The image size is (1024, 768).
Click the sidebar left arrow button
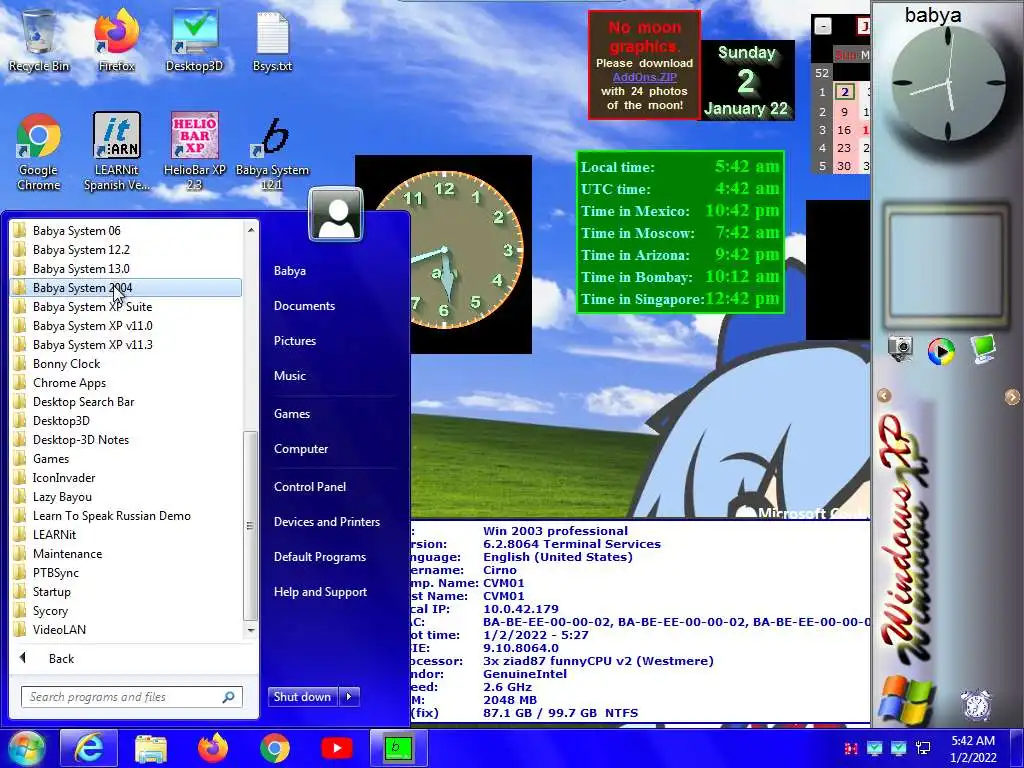[884, 396]
